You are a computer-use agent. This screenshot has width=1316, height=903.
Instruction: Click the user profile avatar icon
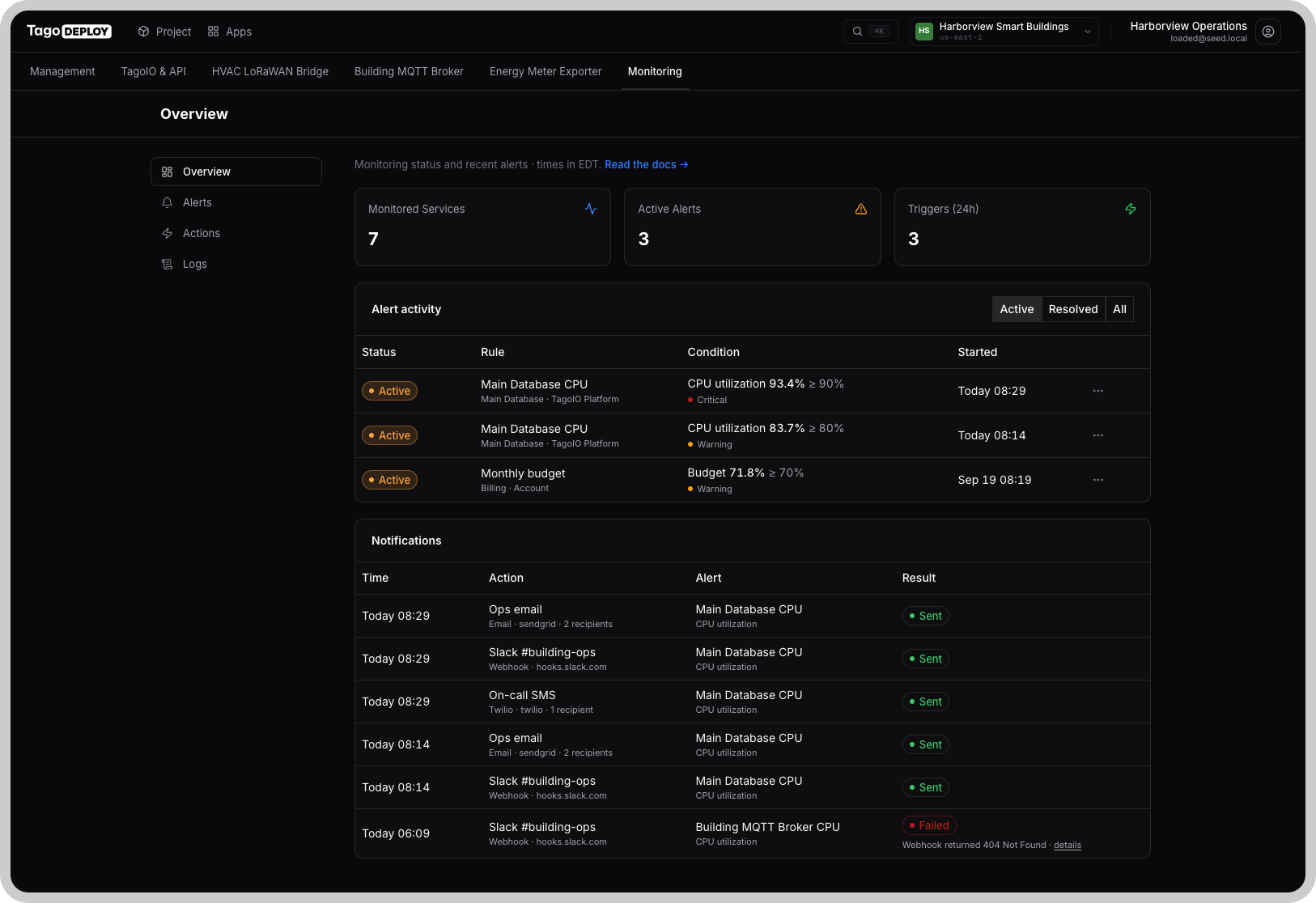coord(1267,32)
